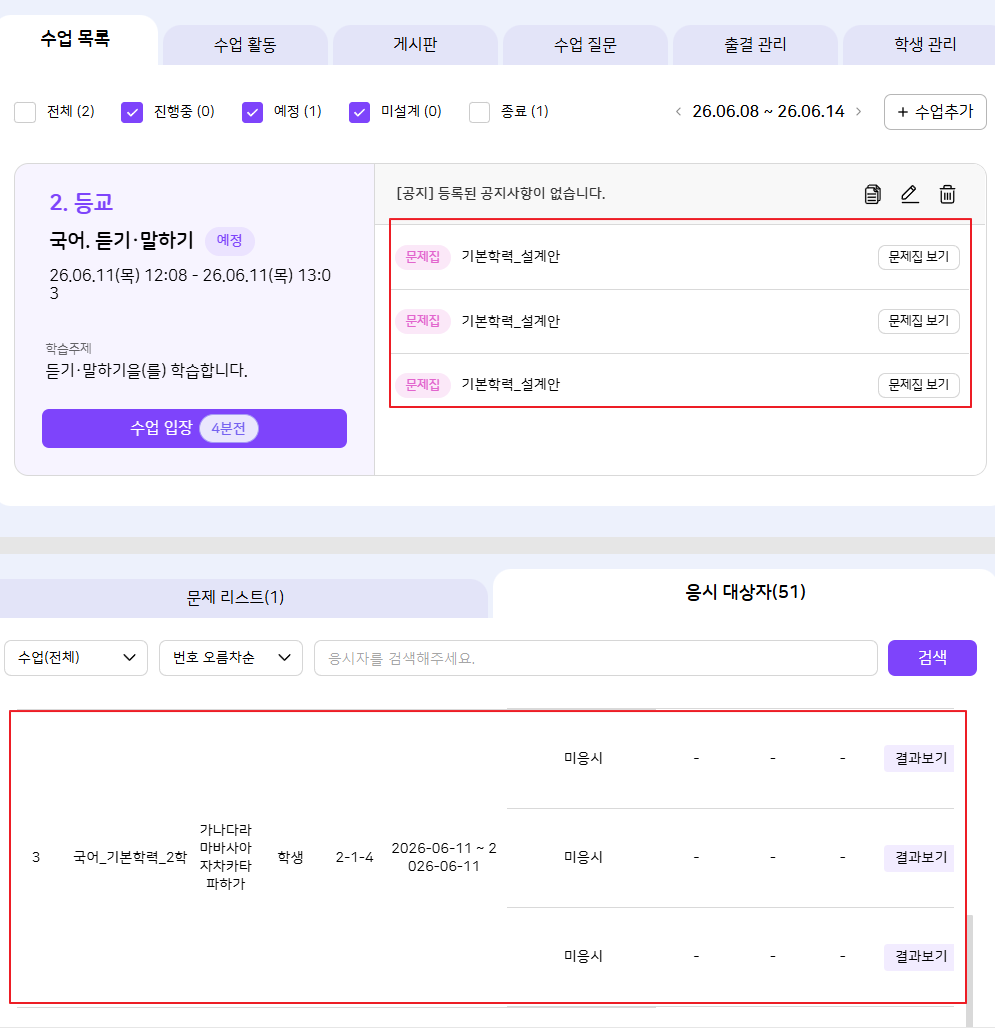The height and width of the screenshot is (1028, 995).
Task: Click the 예정 status badge
Action: click(x=229, y=241)
